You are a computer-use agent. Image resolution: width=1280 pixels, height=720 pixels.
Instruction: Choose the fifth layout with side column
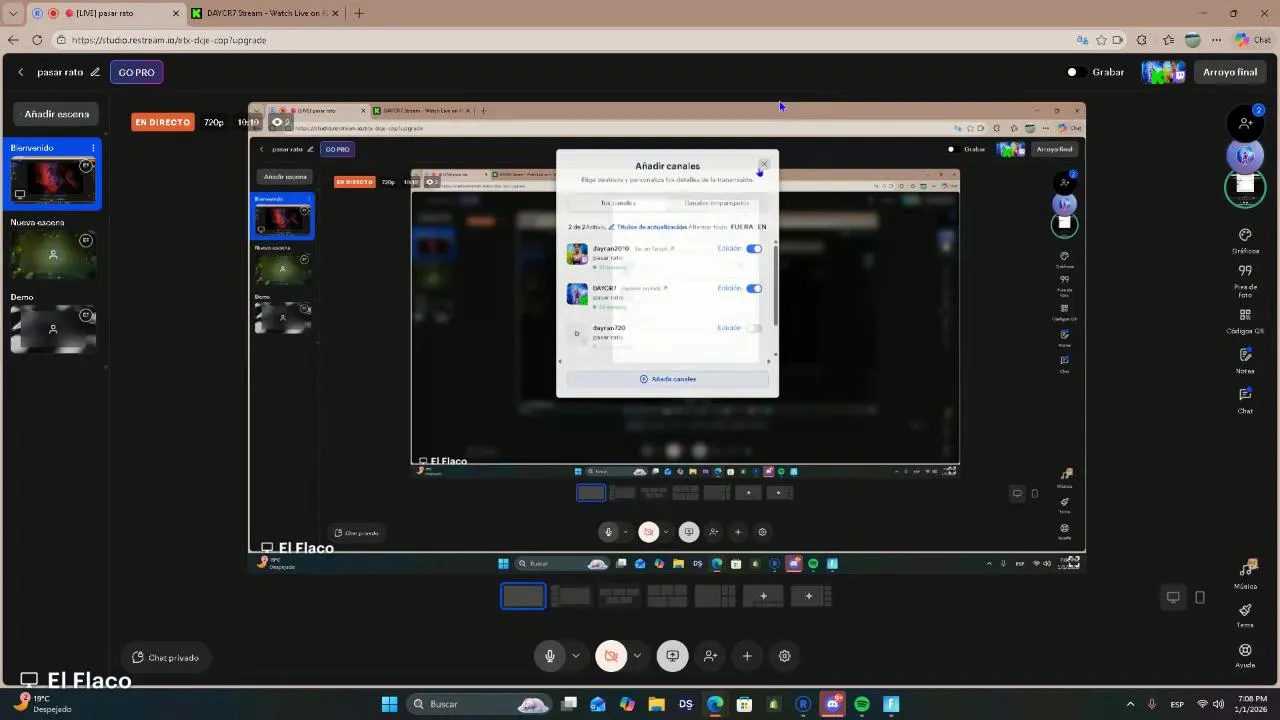coord(715,596)
